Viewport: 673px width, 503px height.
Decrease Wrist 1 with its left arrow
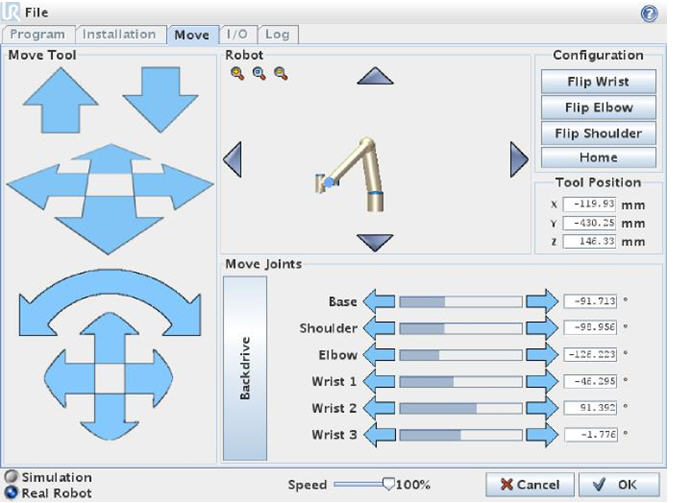click(379, 381)
